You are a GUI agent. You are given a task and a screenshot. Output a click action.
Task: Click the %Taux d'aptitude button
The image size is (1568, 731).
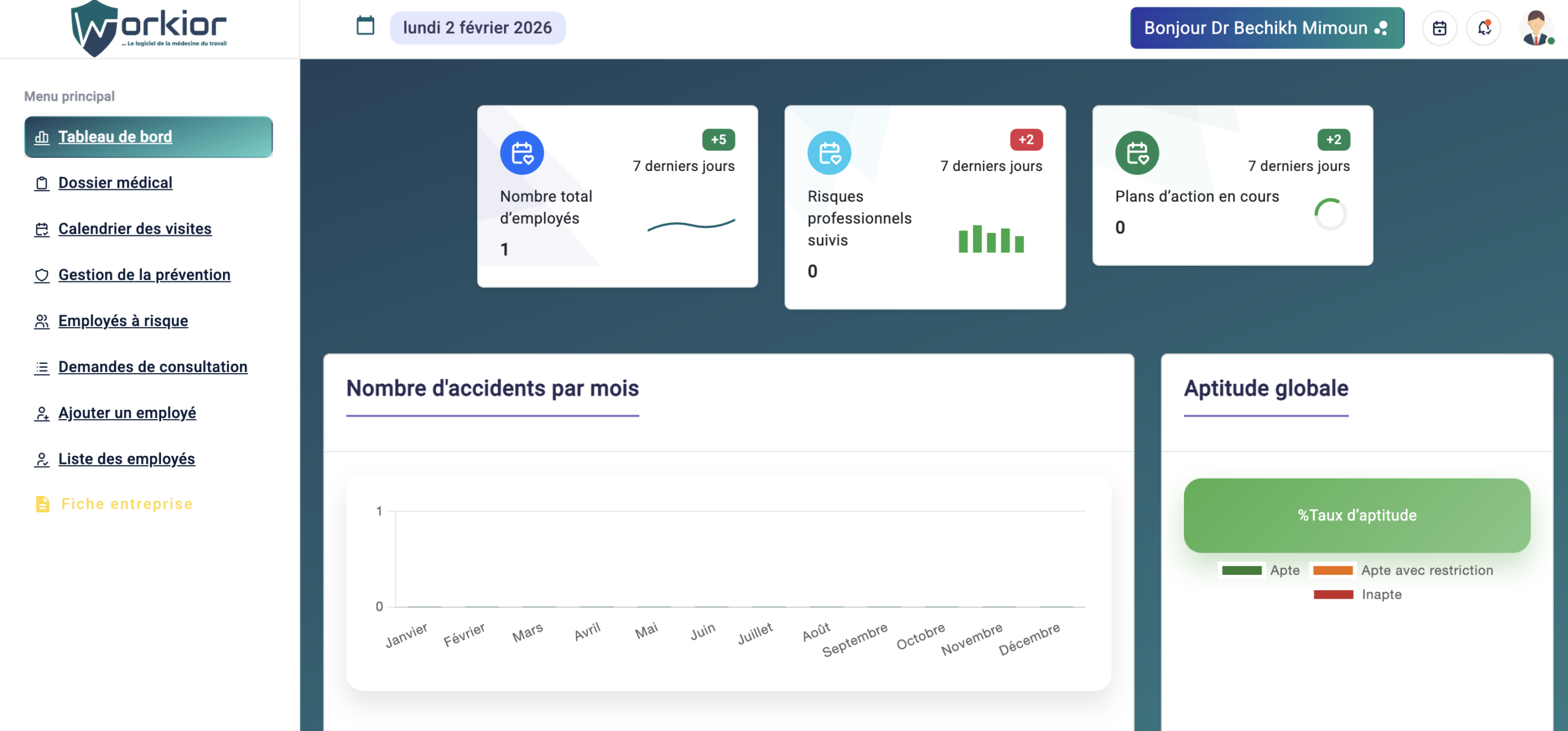[x=1357, y=515]
